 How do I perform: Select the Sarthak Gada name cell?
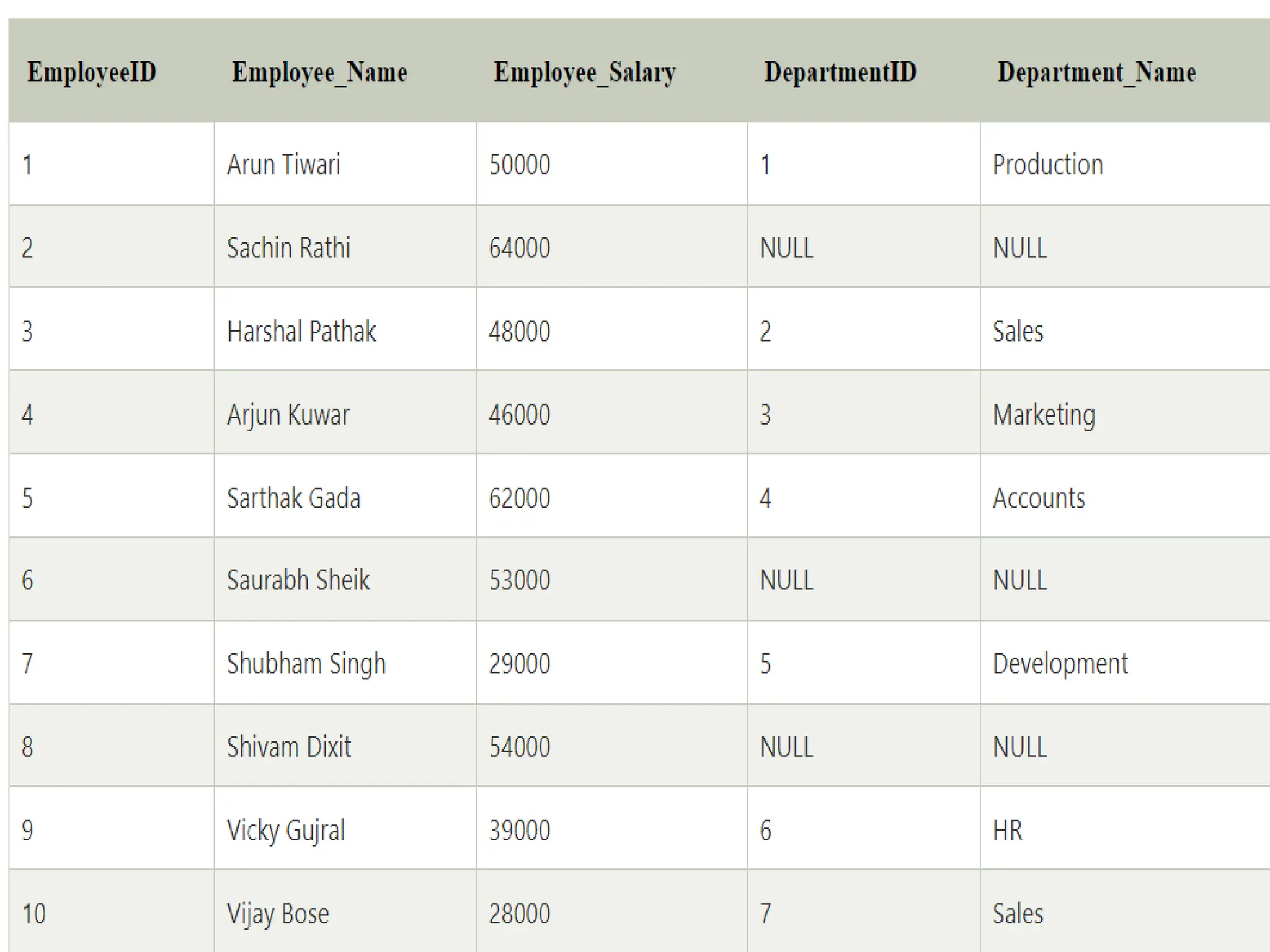point(293,498)
